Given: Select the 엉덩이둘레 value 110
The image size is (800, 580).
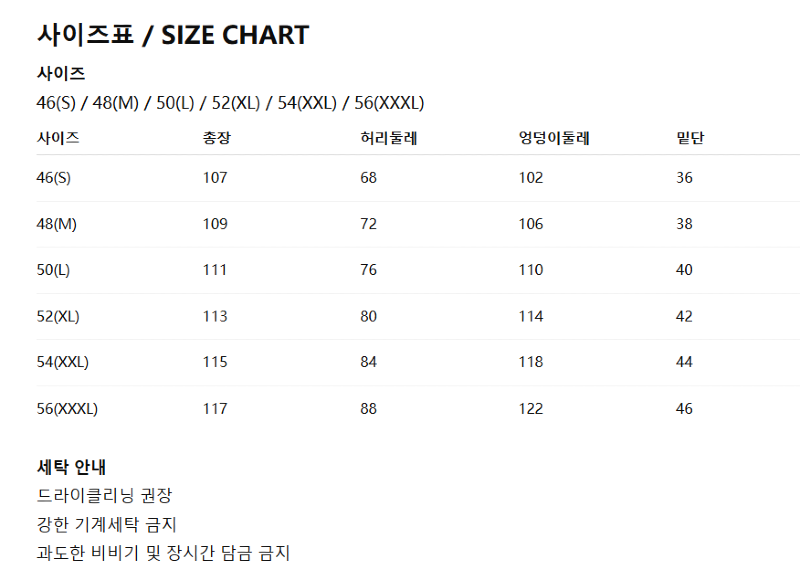Looking at the screenshot, I should click(x=530, y=270).
